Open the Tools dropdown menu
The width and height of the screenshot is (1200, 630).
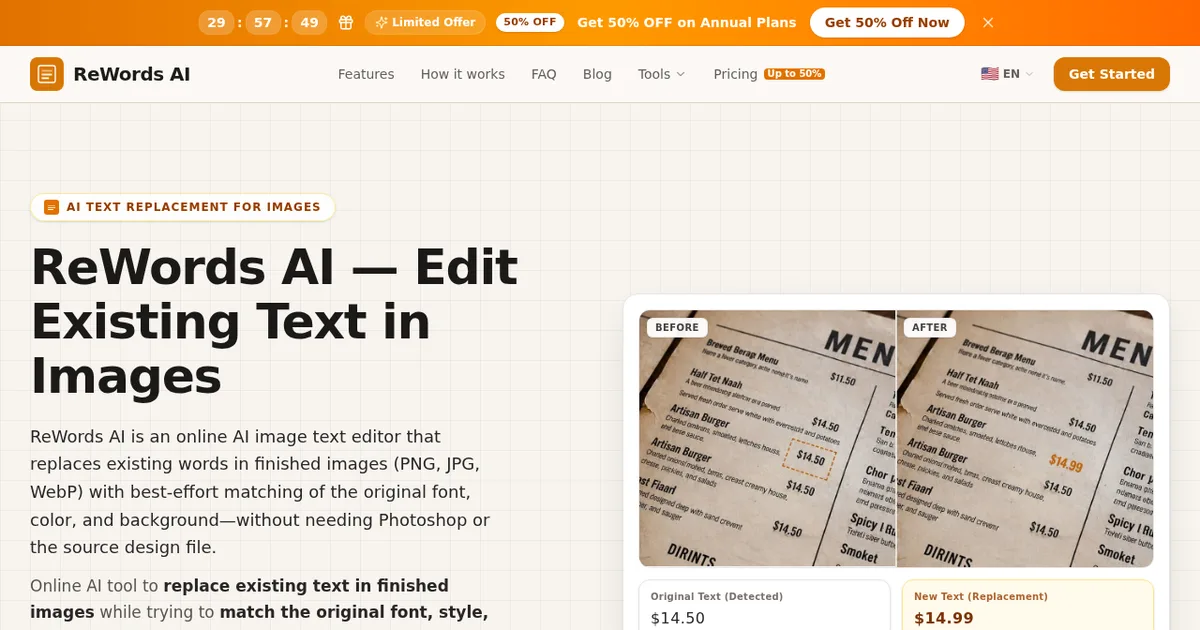tap(661, 74)
